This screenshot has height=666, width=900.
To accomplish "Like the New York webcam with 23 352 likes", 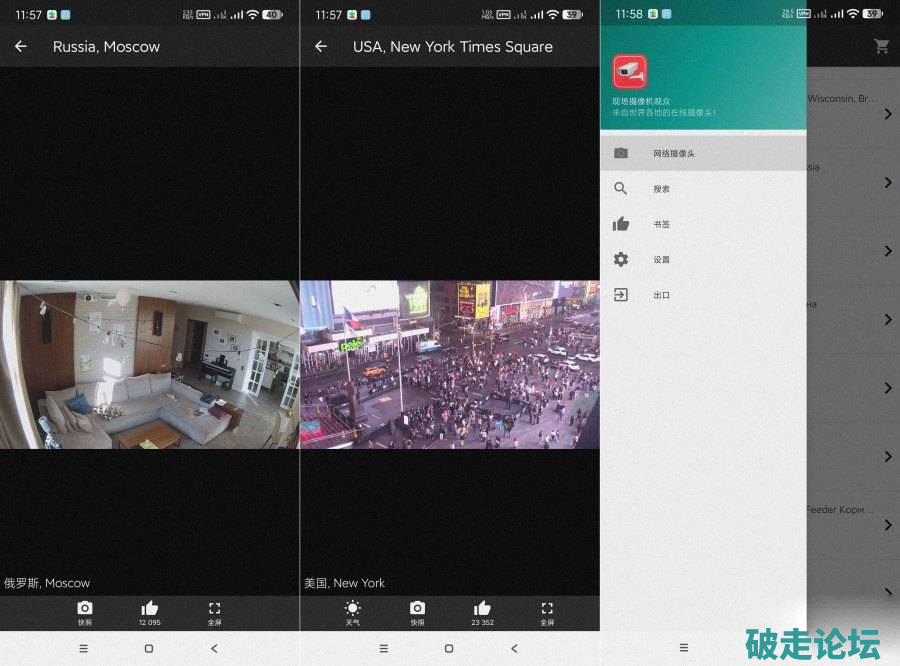I will pyautogui.click(x=482, y=612).
